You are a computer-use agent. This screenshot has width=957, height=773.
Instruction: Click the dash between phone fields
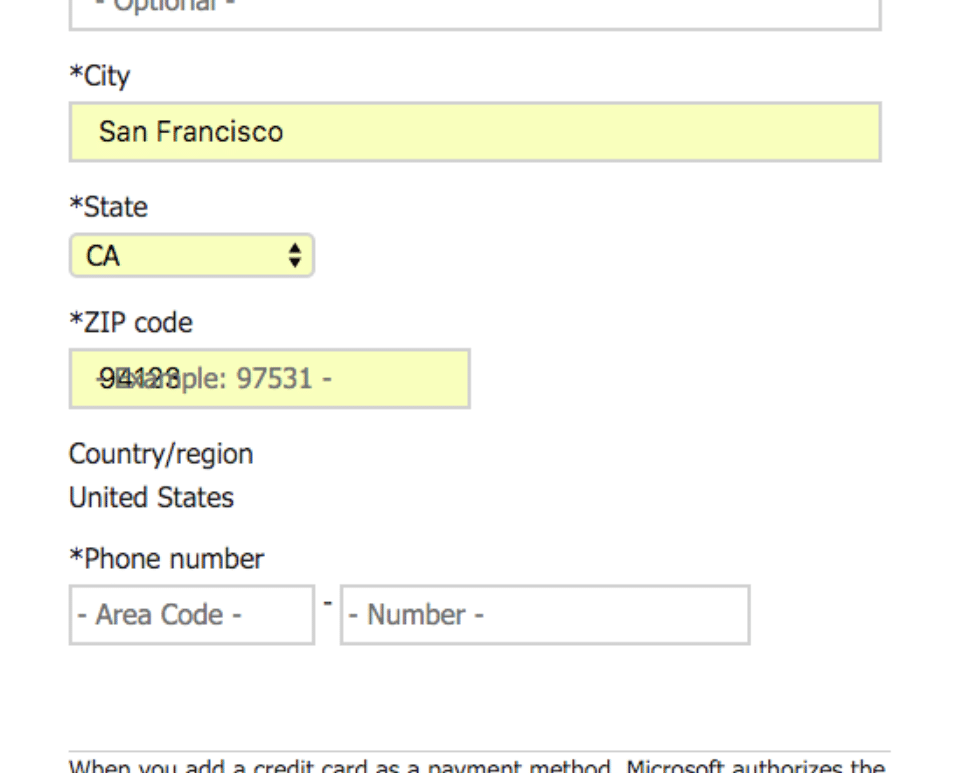click(327, 604)
